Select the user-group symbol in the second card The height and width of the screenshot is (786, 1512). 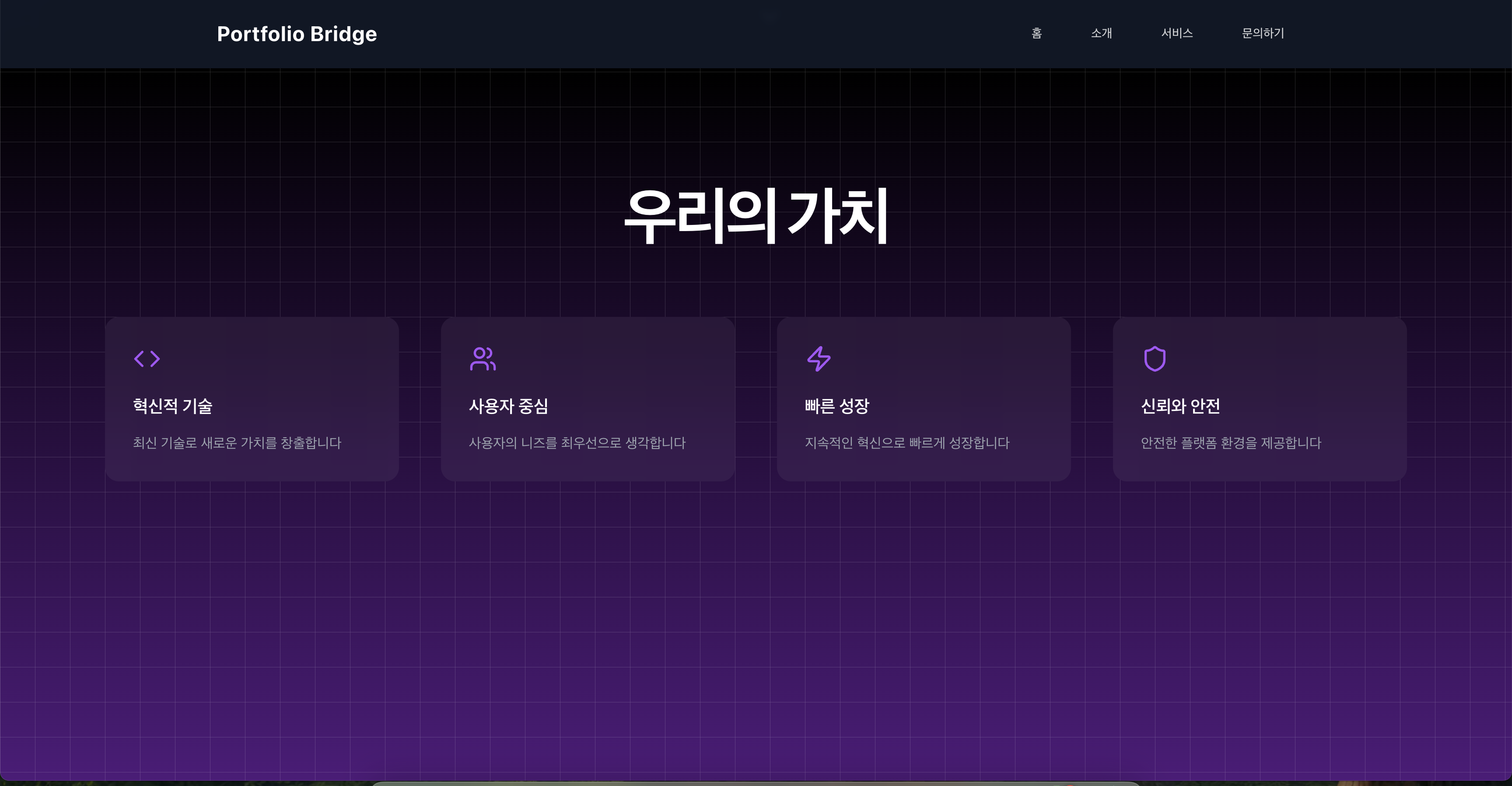pos(483,359)
